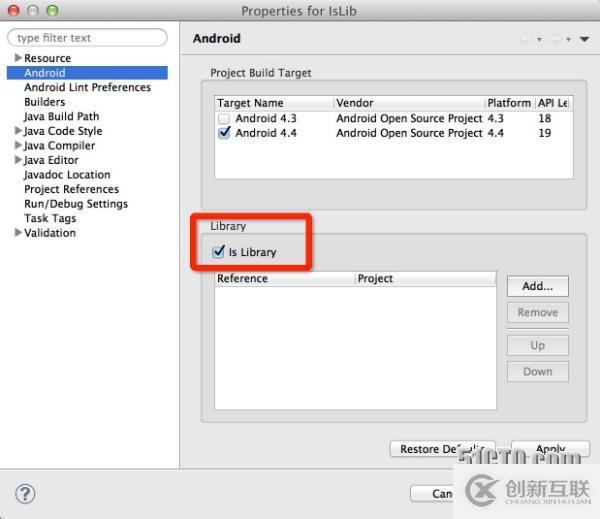The height and width of the screenshot is (519, 600).
Task: Select Javadoc Location page
Action: coord(67,175)
